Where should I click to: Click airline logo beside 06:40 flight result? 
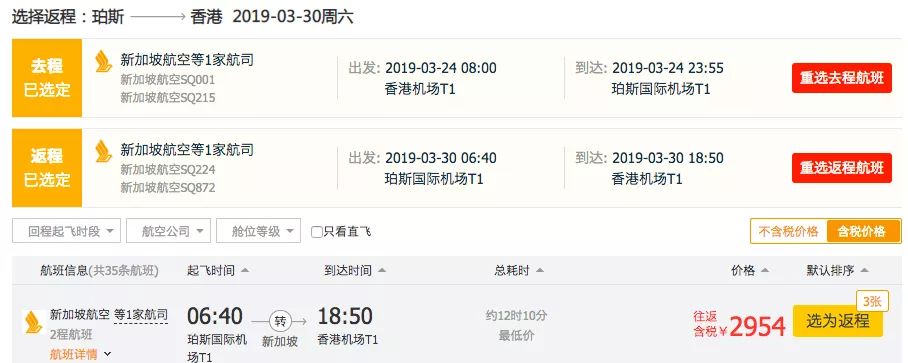click(33, 322)
